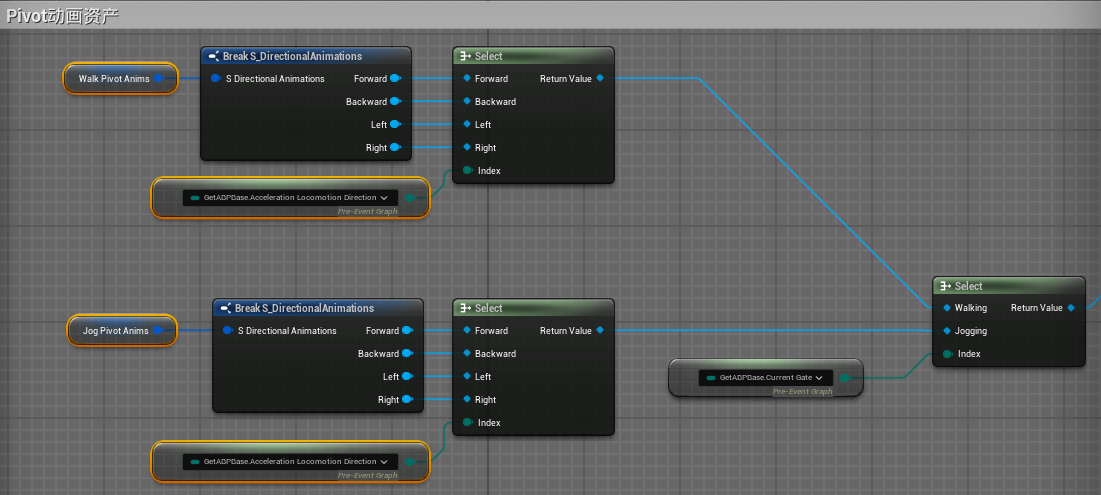Screen dimensions: 1101x495
Task: Click lower-left Select node Index pin
Action: pos(468,423)
